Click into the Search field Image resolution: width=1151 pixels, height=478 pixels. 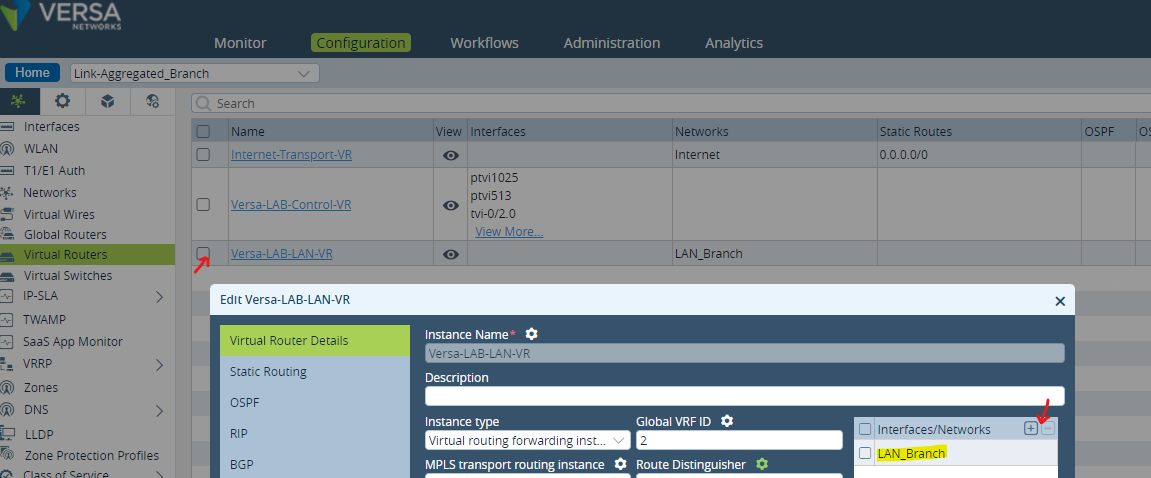(671, 104)
